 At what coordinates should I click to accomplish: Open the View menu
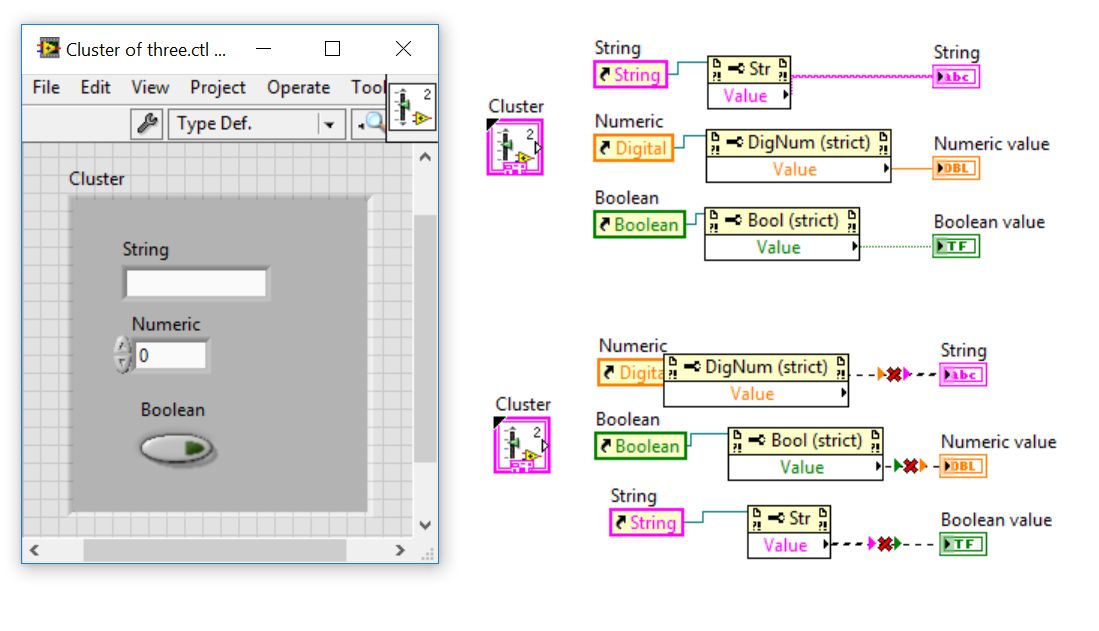(x=150, y=88)
